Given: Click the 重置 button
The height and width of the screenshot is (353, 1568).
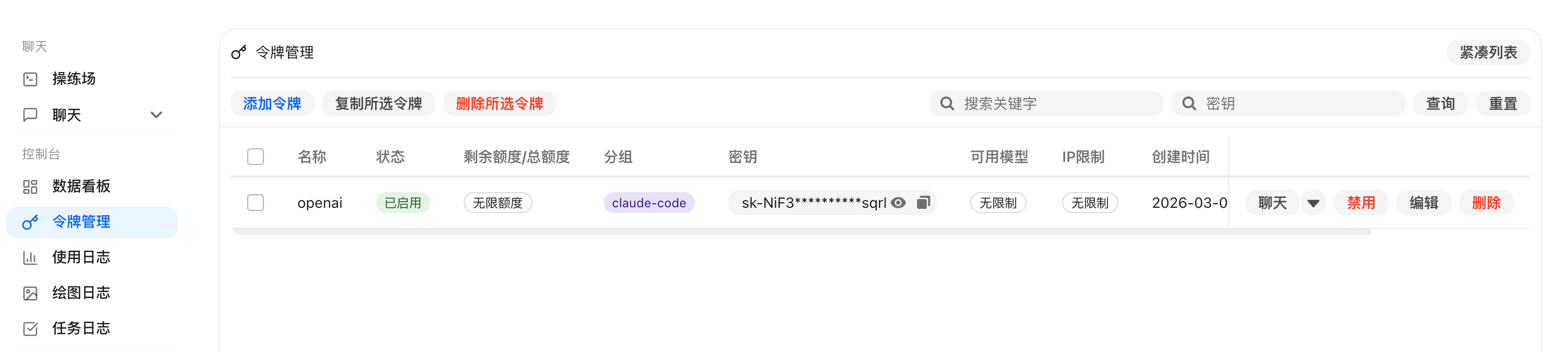Looking at the screenshot, I should pyautogui.click(x=1503, y=103).
